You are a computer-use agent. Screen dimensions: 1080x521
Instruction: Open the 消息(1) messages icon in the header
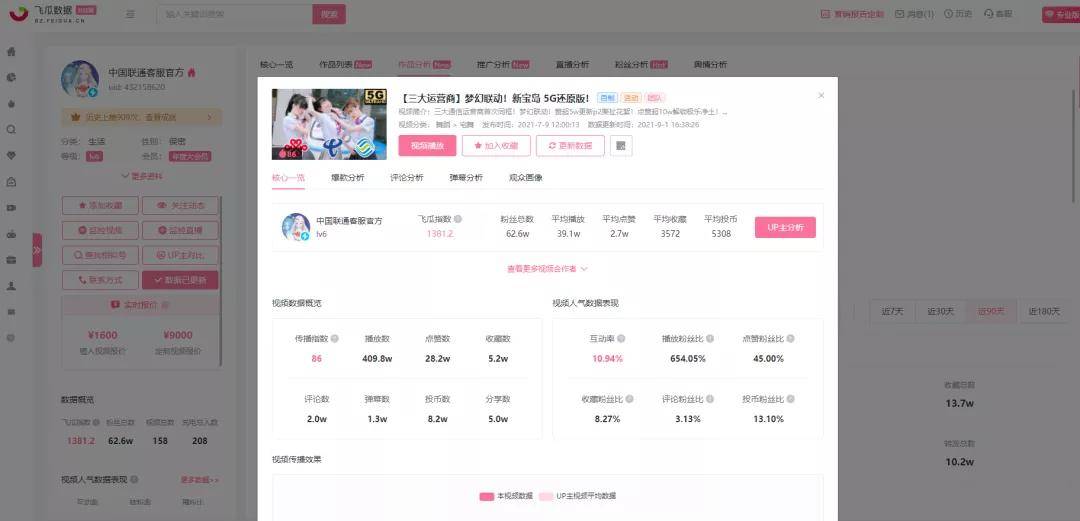click(915, 14)
